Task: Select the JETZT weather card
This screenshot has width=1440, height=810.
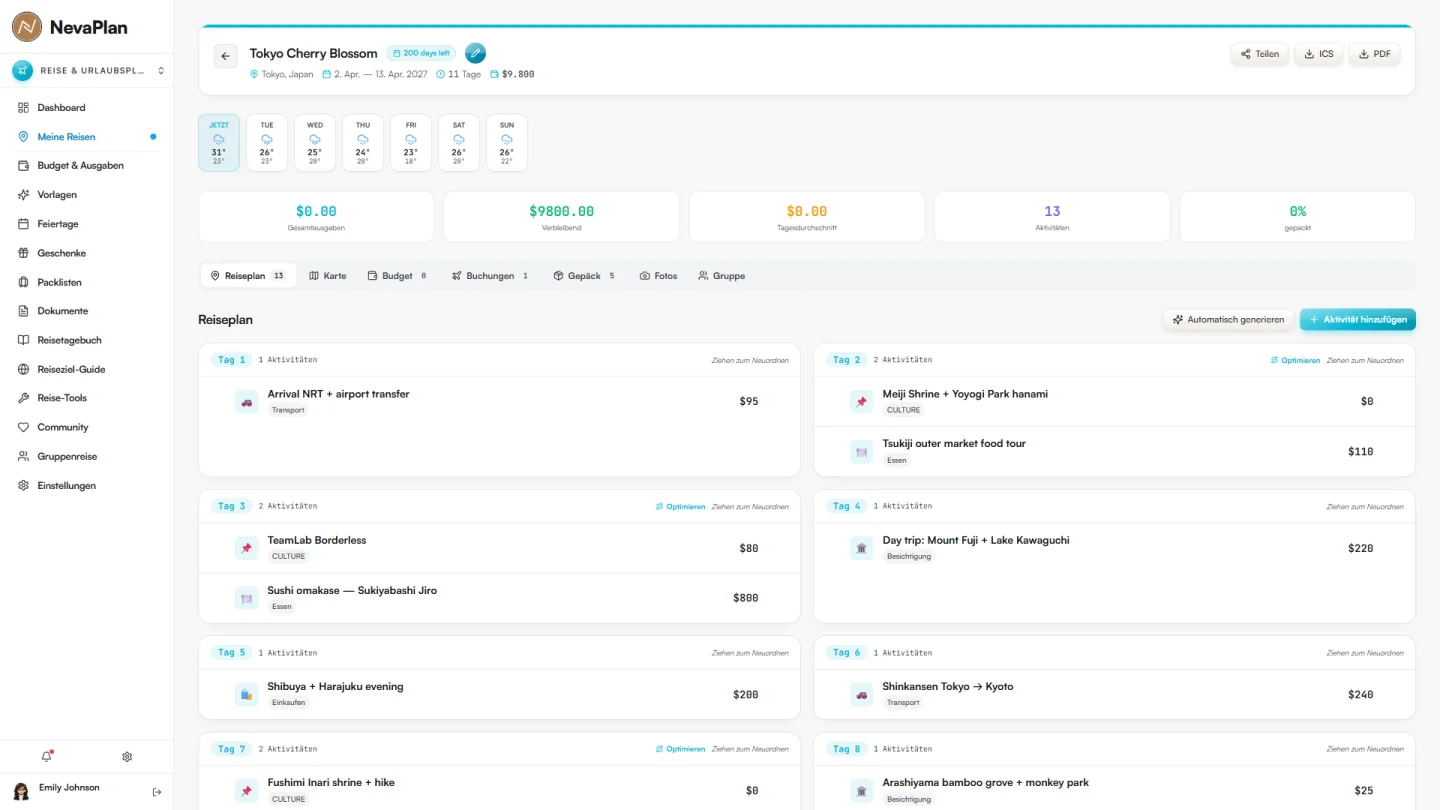Action: tap(219, 143)
